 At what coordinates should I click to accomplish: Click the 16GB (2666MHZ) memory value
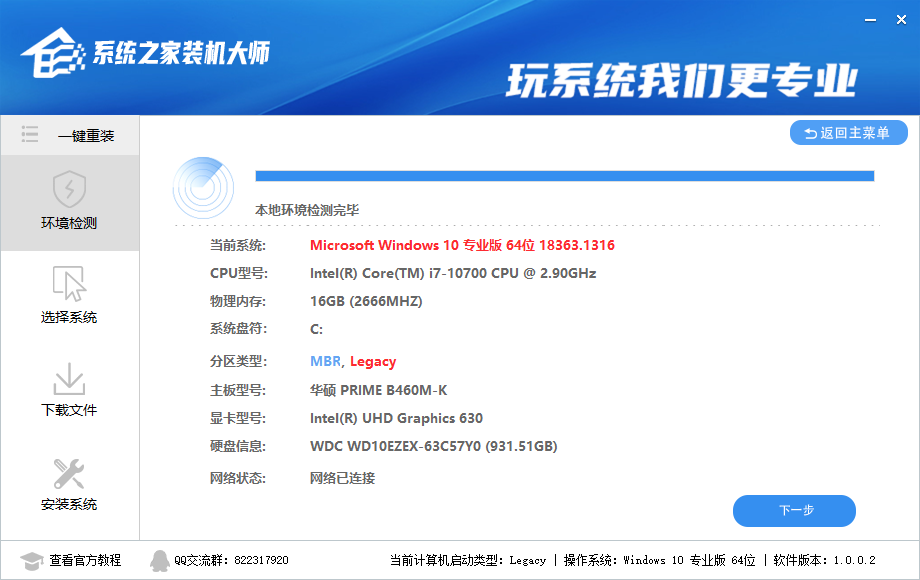(x=366, y=301)
